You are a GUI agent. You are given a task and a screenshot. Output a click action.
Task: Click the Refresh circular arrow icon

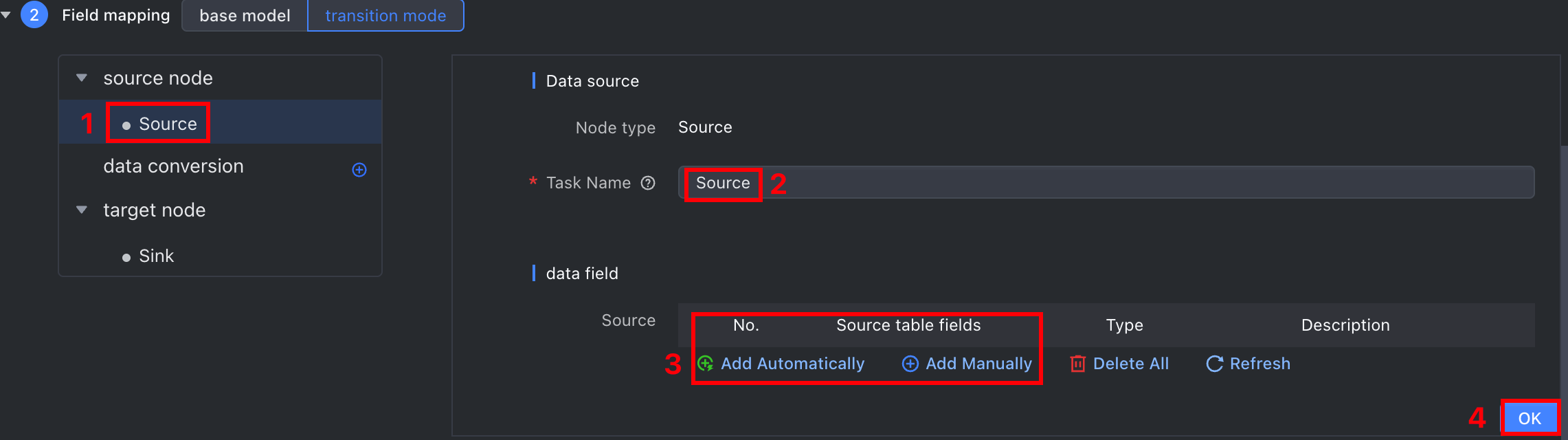point(1215,364)
